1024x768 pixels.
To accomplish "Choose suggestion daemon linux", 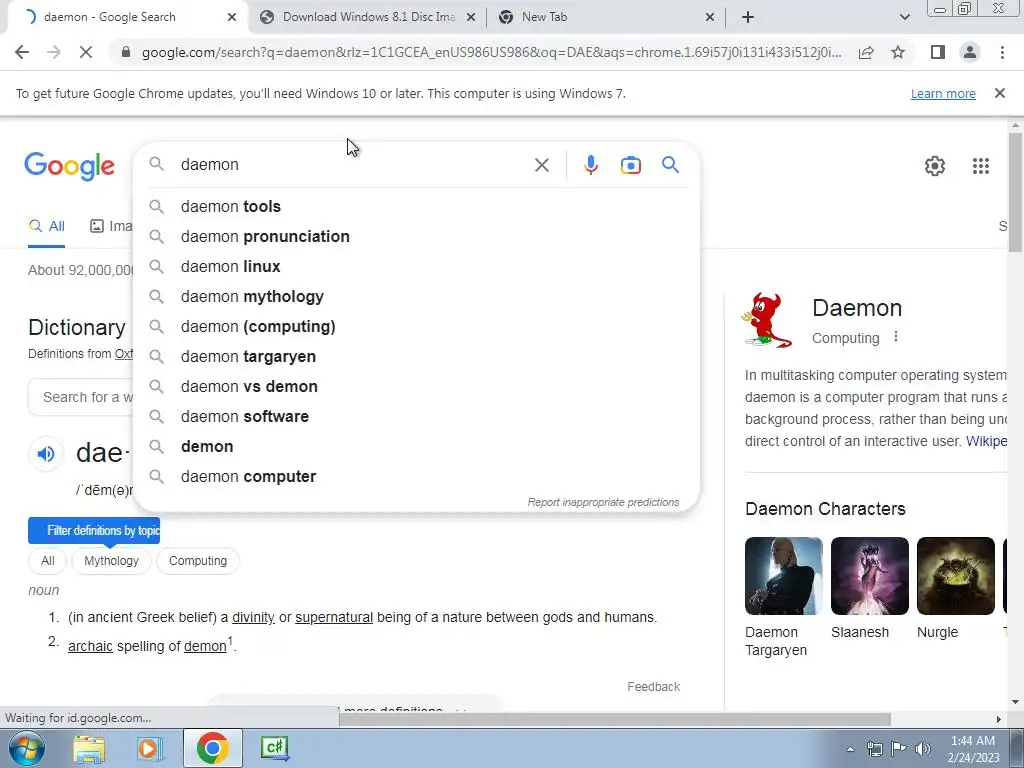I will pyautogui.click(x=416, y=266).
